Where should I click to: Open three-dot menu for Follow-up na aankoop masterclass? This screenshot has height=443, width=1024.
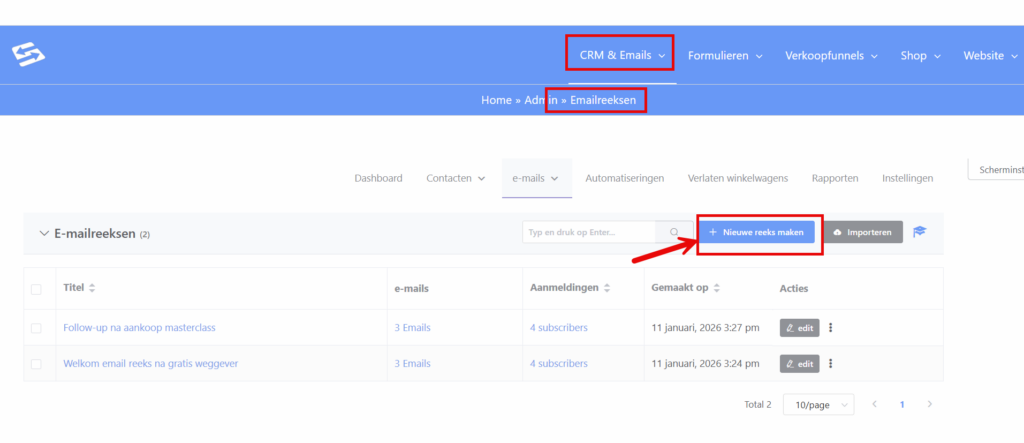click(831, 328)
